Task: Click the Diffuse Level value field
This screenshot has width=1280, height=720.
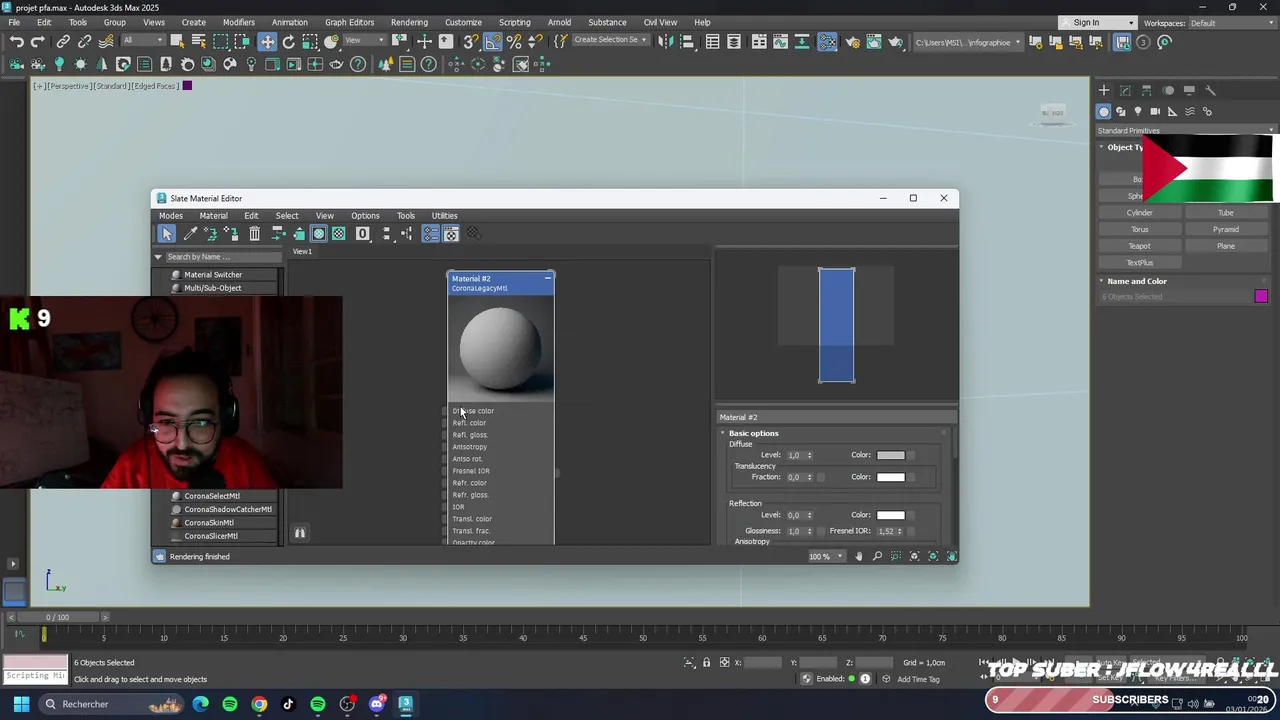Action: coord(795,456)
